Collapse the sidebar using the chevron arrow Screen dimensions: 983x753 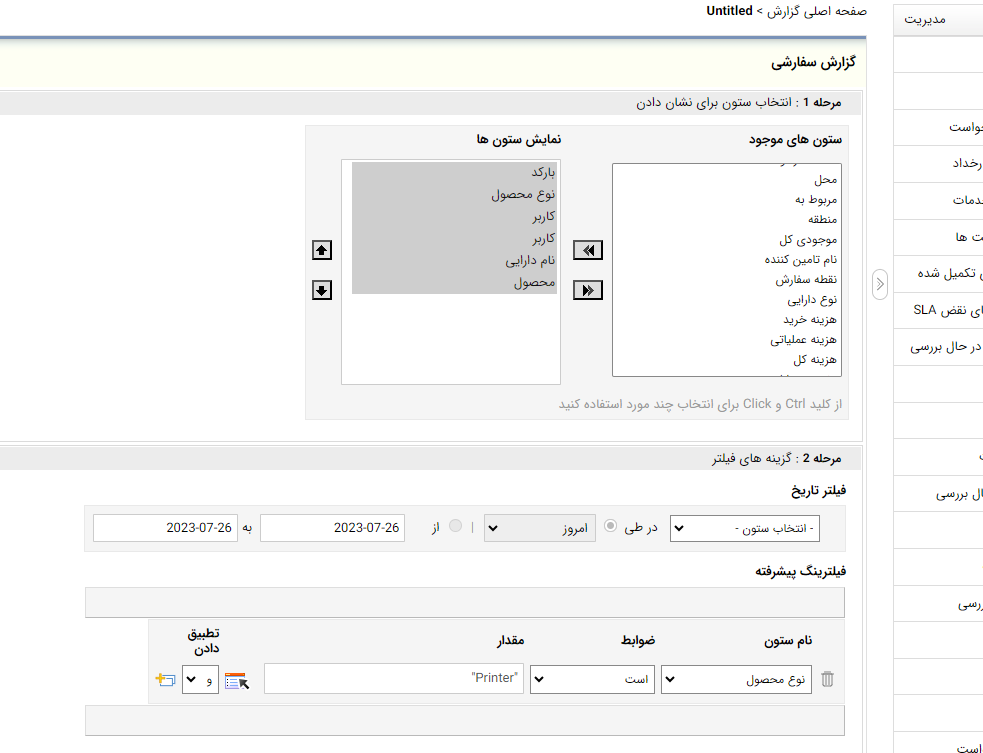880,284
